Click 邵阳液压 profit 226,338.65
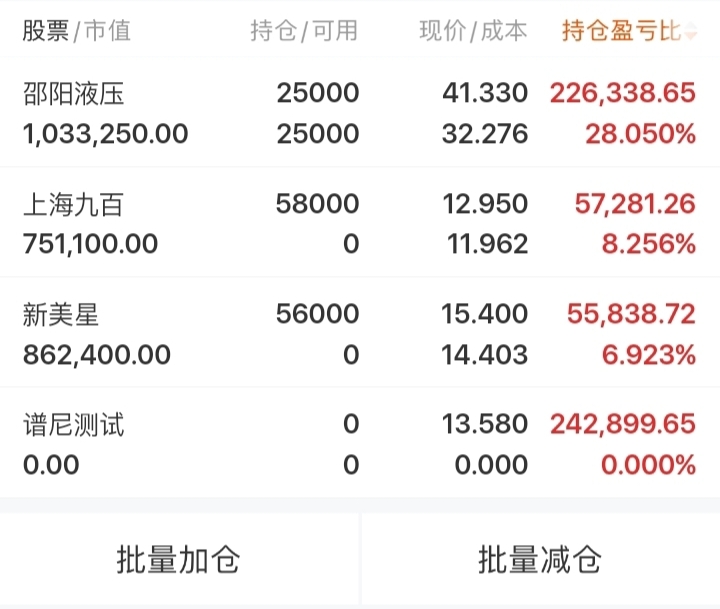 click(x=622, y=94)
